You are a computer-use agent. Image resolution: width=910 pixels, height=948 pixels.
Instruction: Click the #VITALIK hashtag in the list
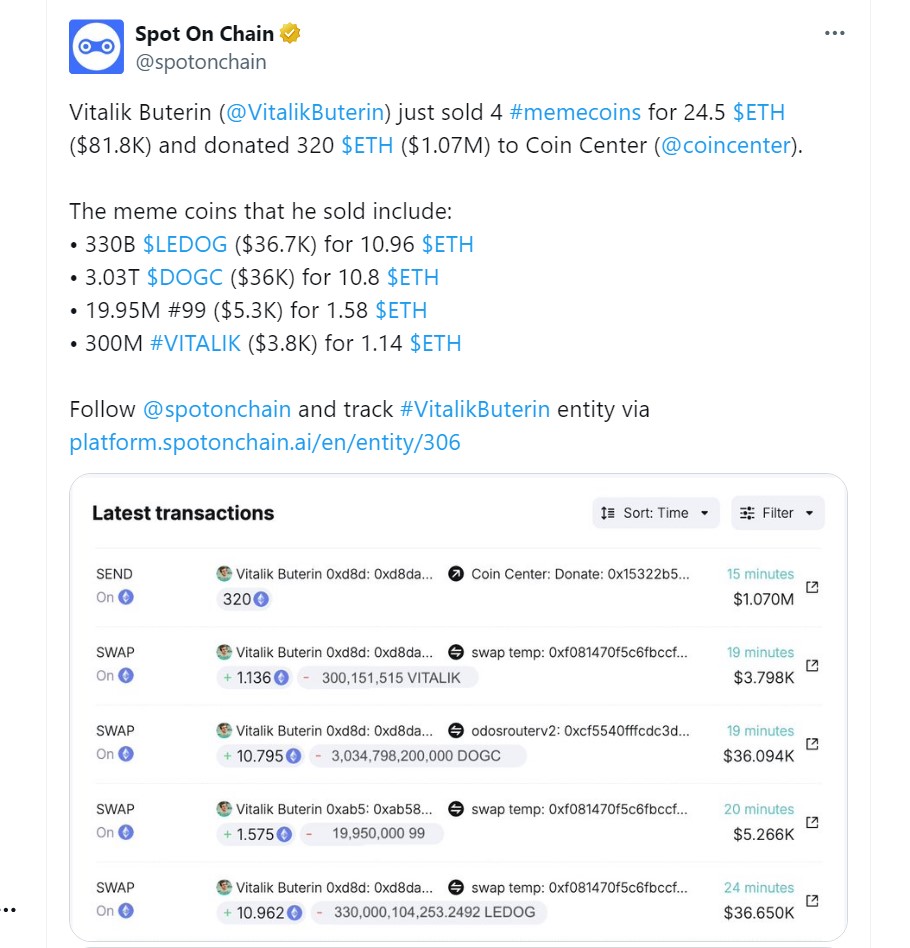(x=195, y=343)
